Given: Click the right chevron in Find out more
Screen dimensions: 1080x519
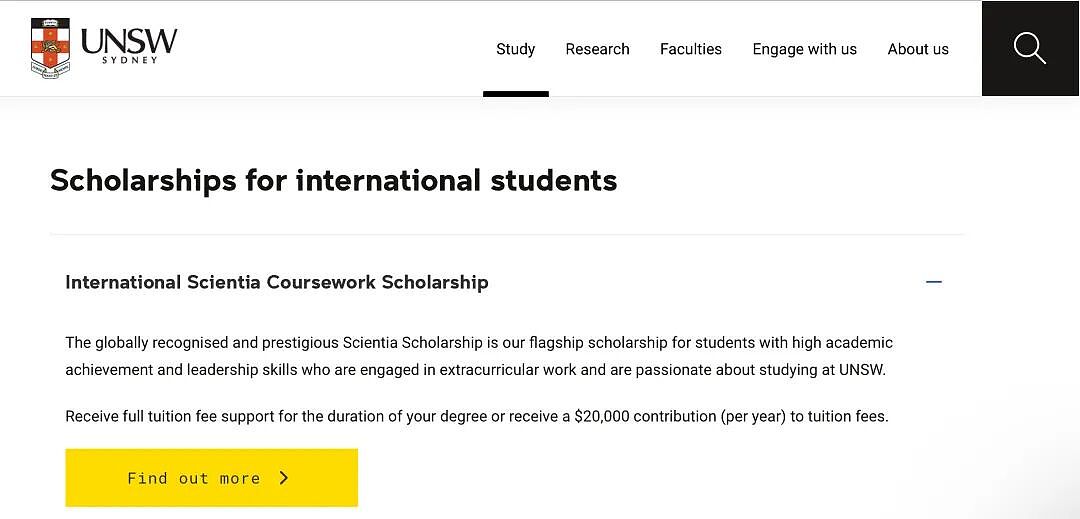Looking at the screenshot, I should pos(284,478).
